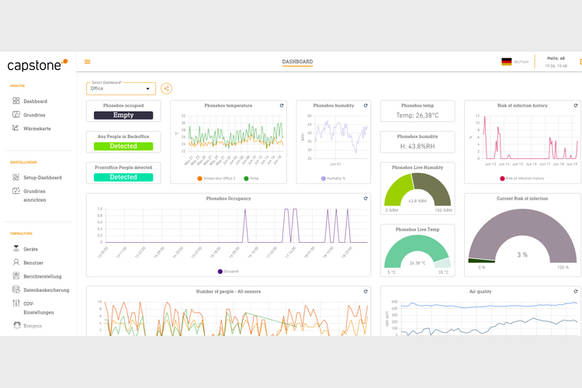
Task: Toggle Risk of infection history legend entry
Action: click(522, 179)
